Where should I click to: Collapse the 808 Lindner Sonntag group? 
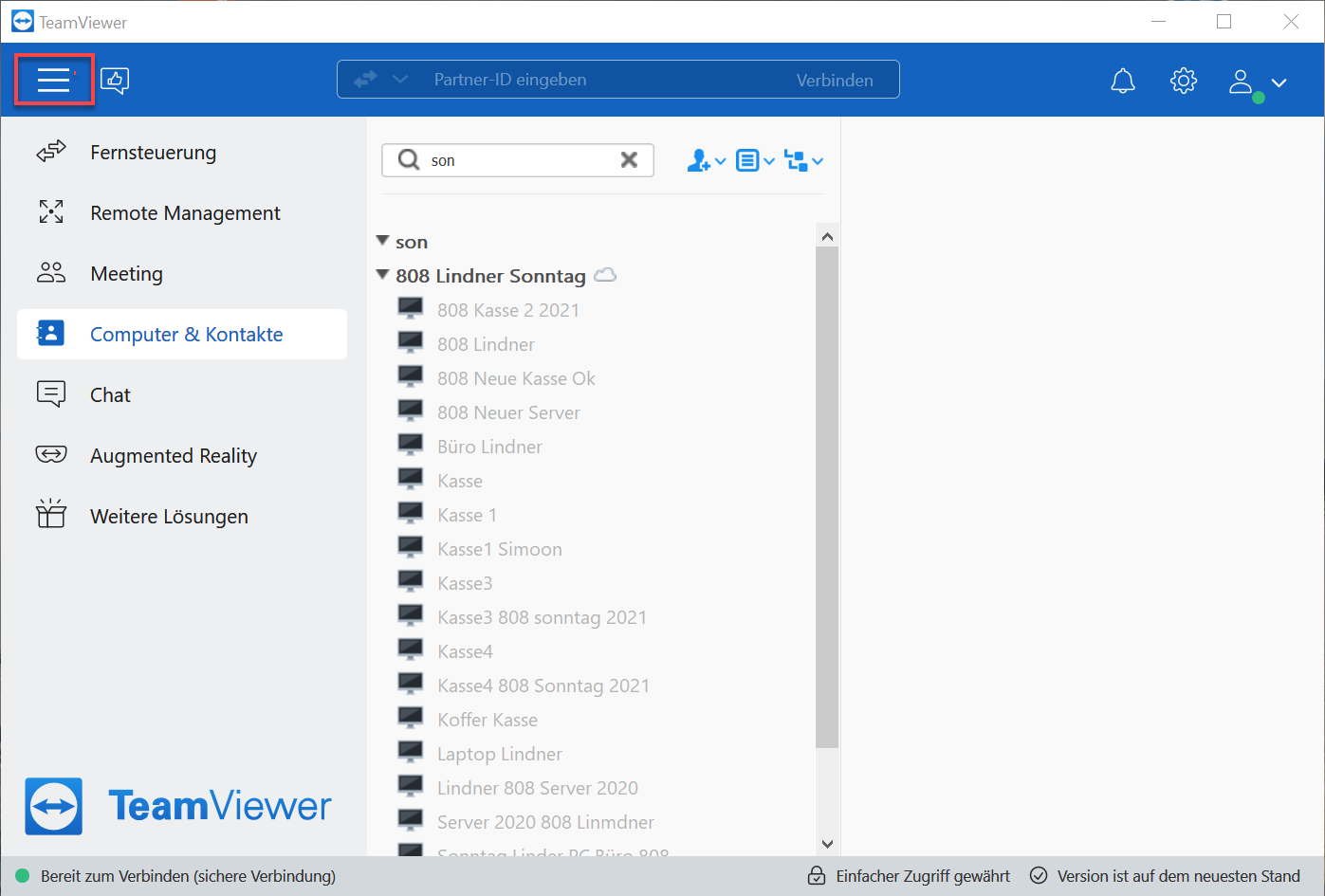coord(383,275)
